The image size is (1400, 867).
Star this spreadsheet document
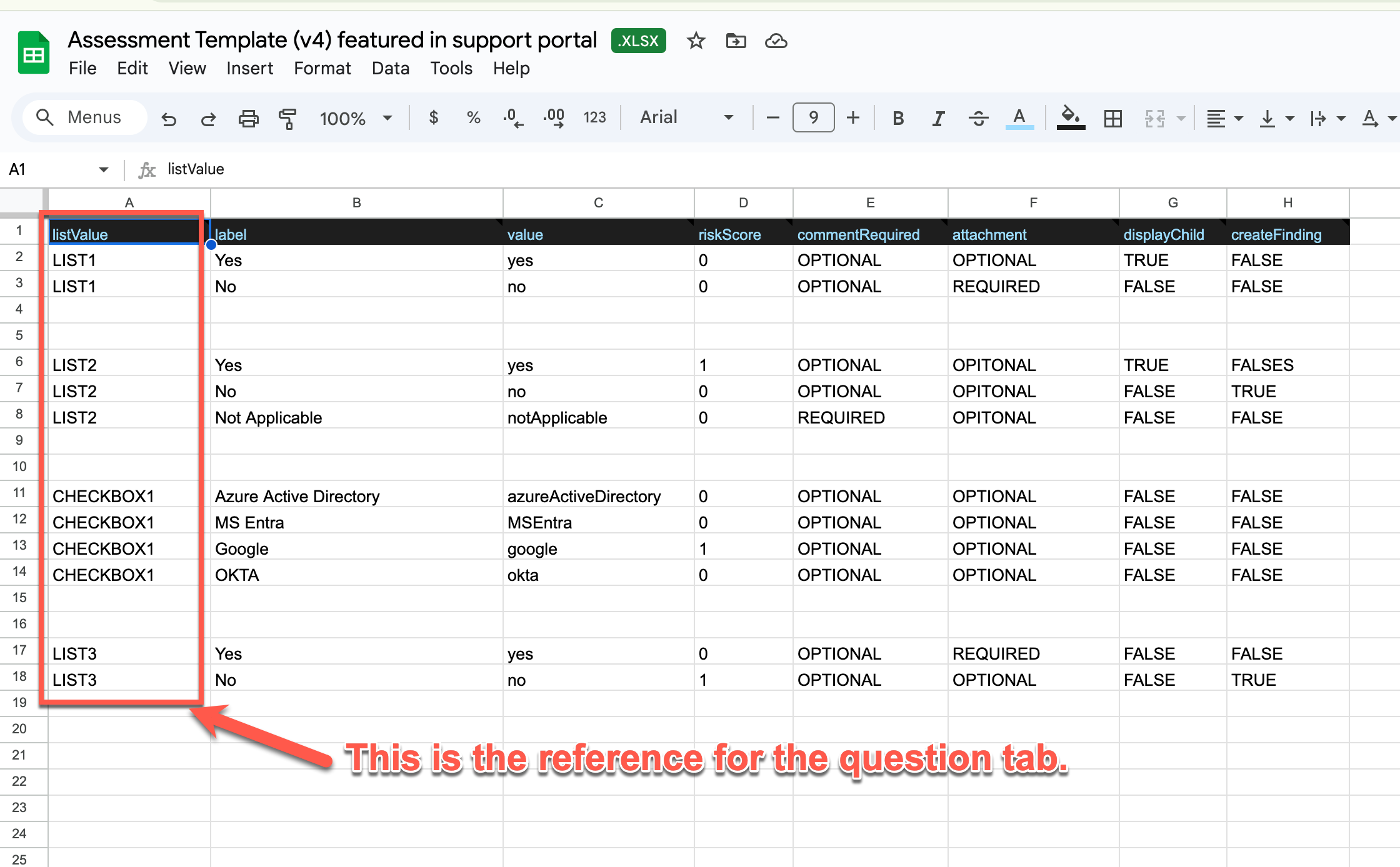[696, 41]
